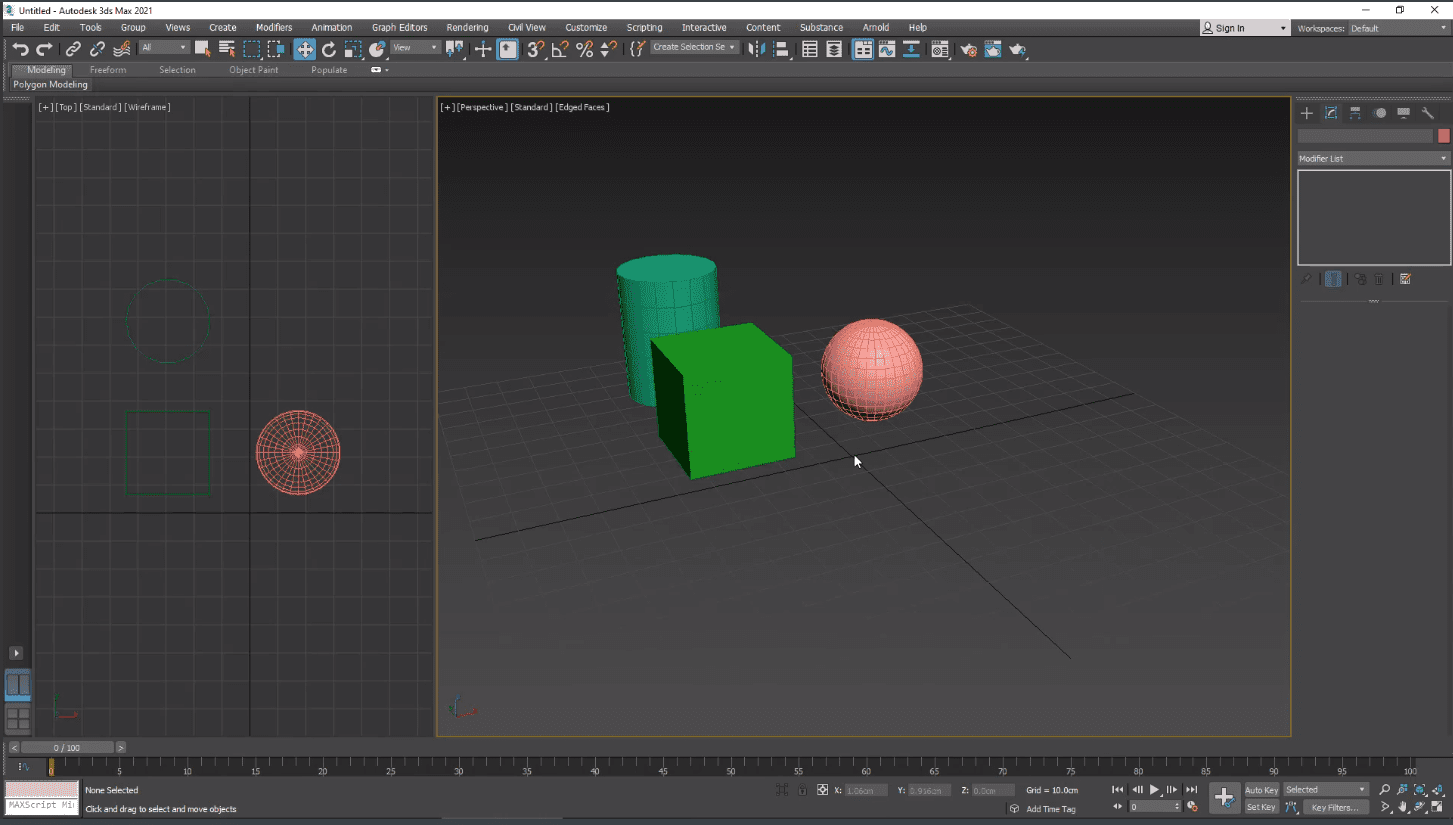Open the Reference Coordinate System View dropdown
The width and height of the screenshot is (1453, 825).
coord(413,47)
